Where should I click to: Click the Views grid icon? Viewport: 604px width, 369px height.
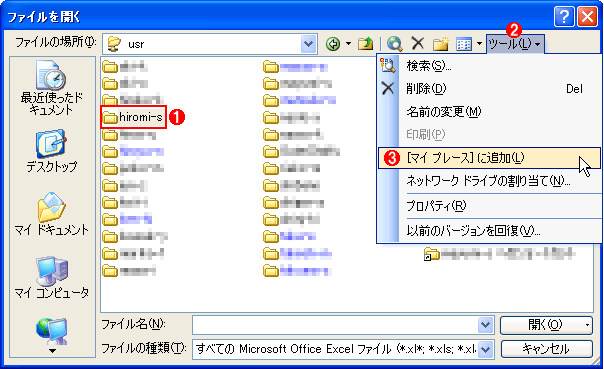[x=464, y=45]
